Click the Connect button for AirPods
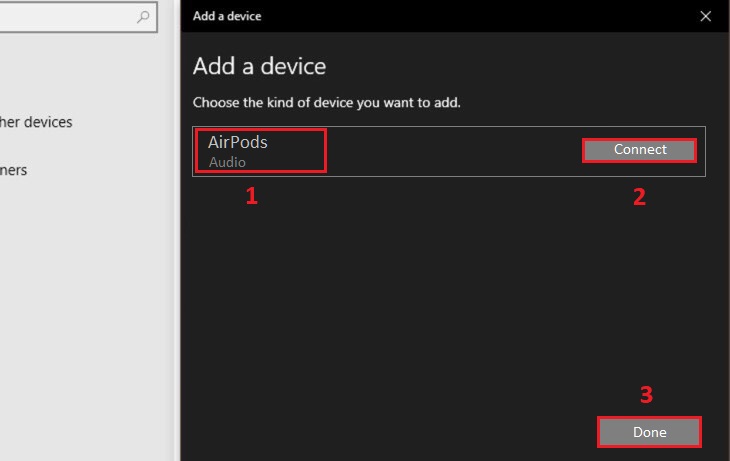 (x=639, y=150)
